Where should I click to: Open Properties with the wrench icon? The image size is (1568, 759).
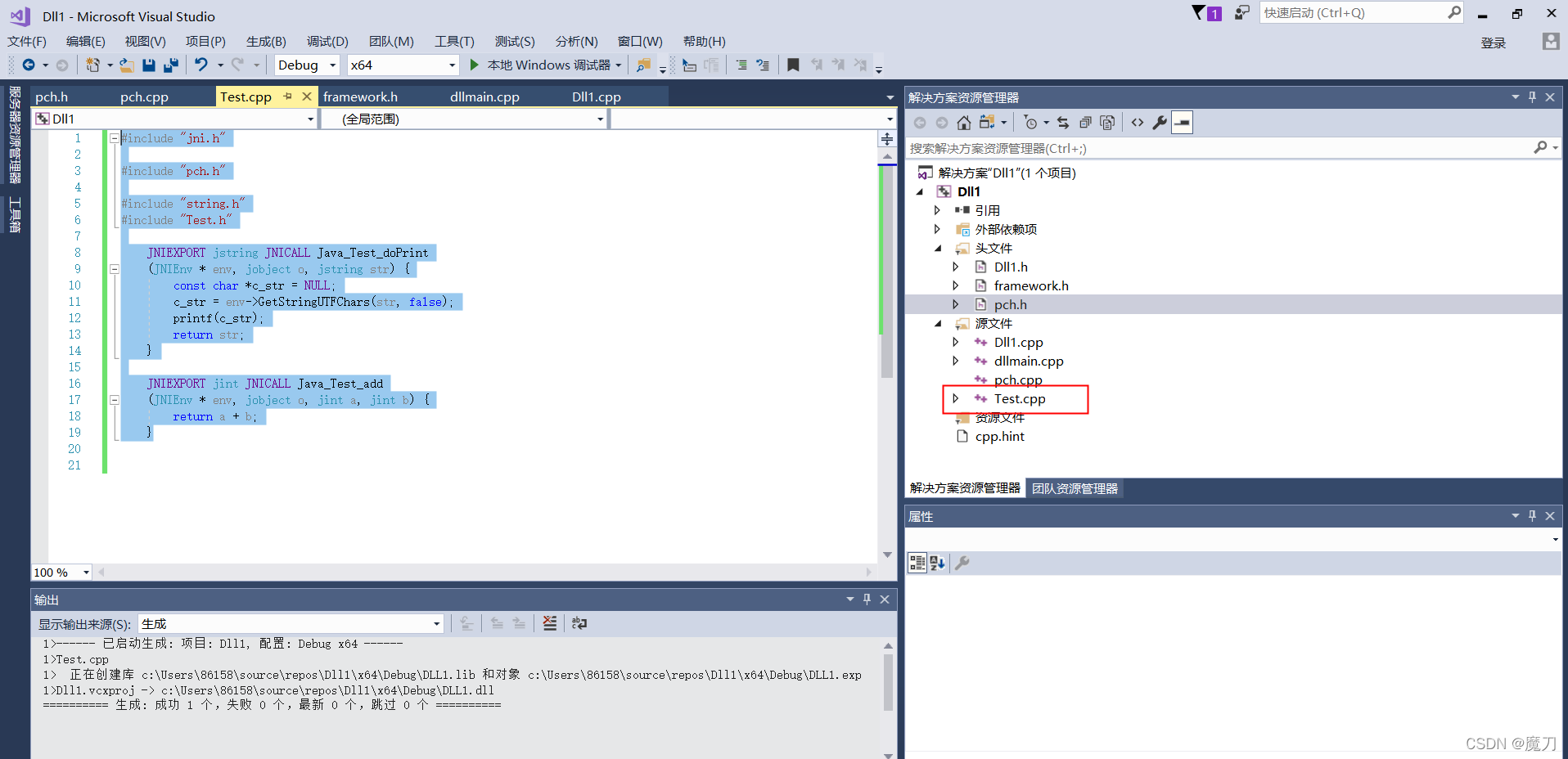(x=1160, y=122)
